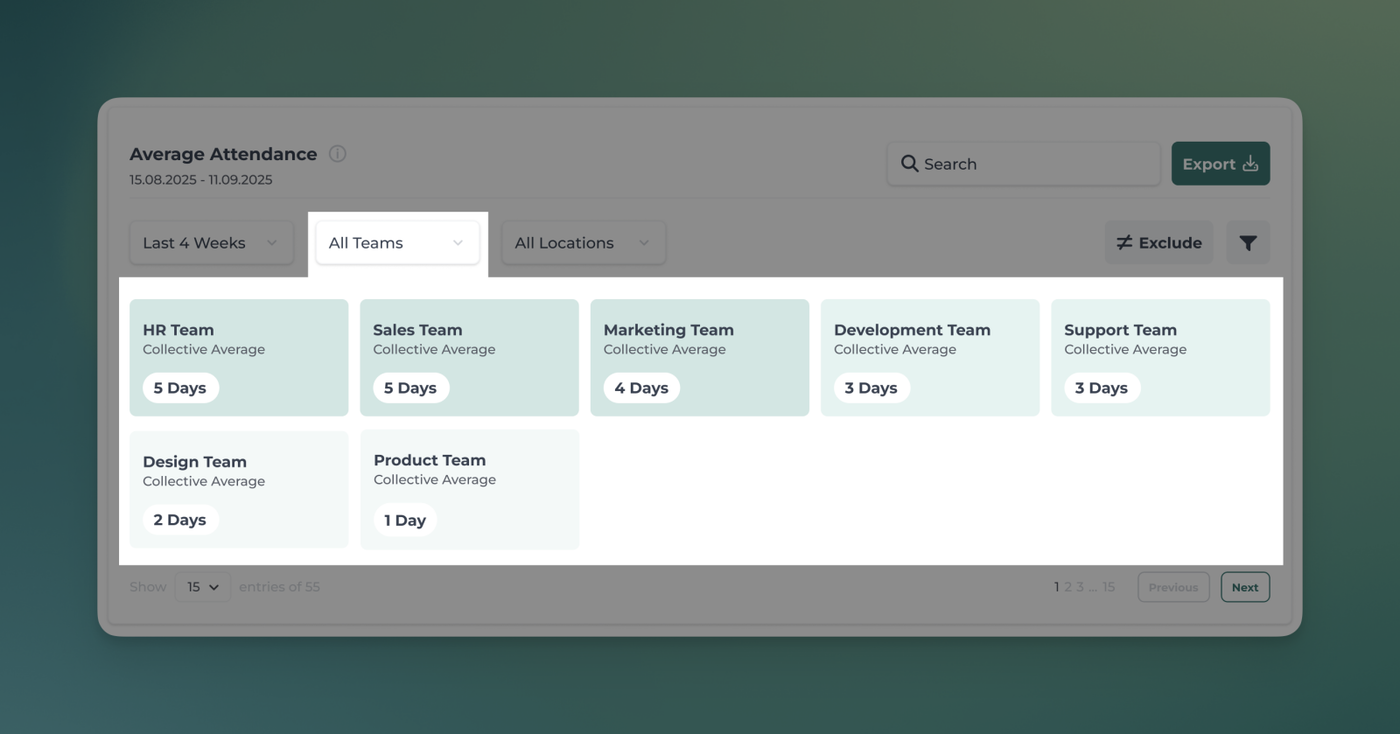Image resolution: width=1400 pixels, height=734 pixels.
Task: Click the Product Team card
Action: pyautogui.click(x=469, y=490)
